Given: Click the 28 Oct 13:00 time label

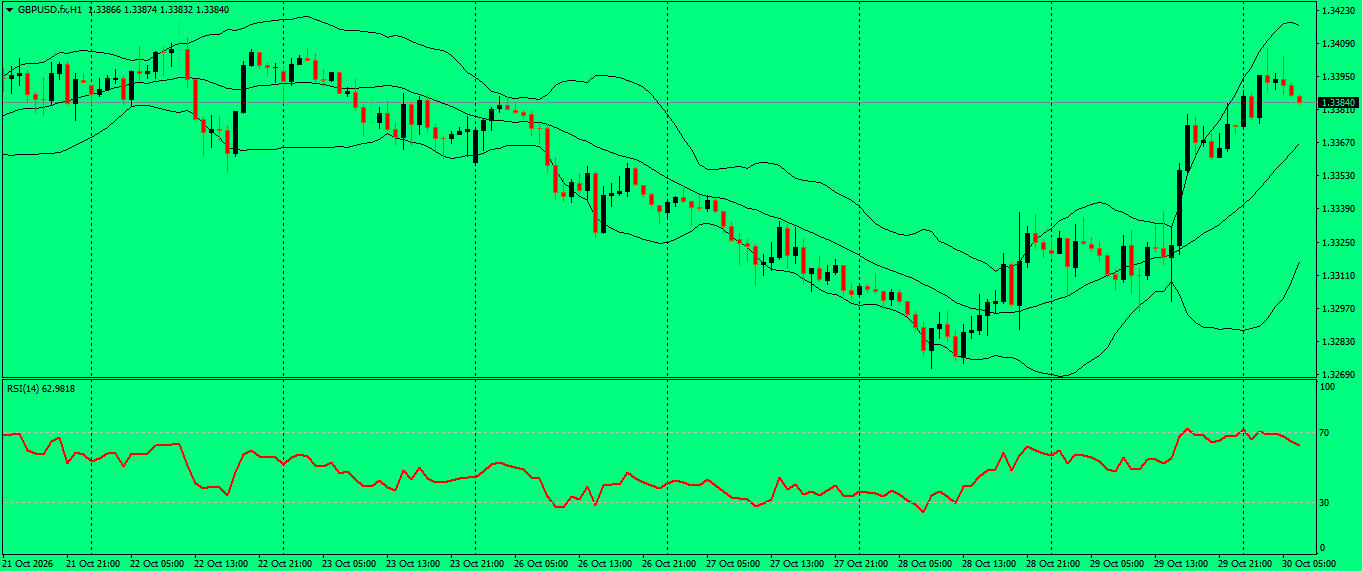Looking at the screenshot, I should pos(989,564).
